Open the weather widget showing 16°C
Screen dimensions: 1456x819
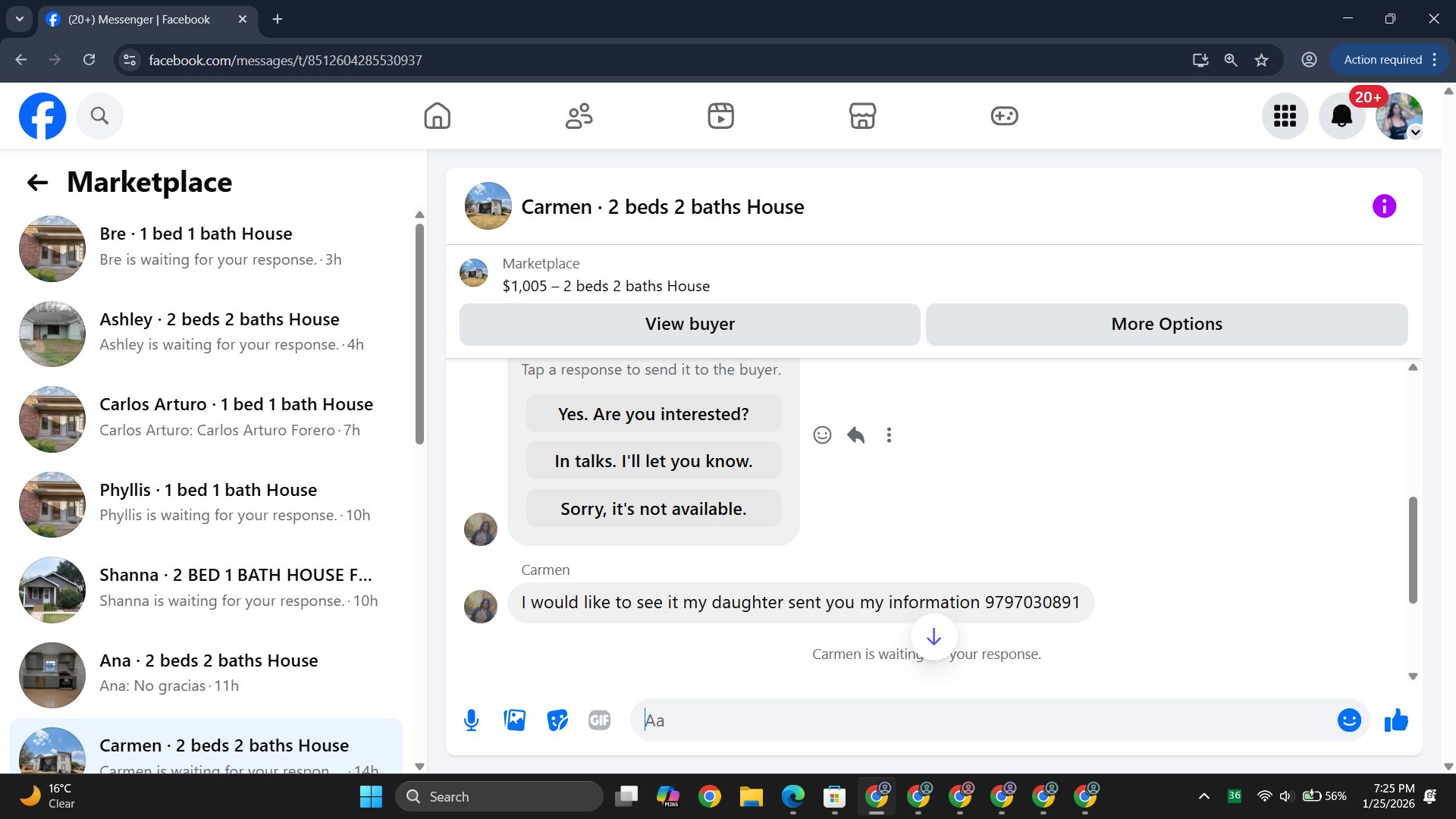pos(47,797)
